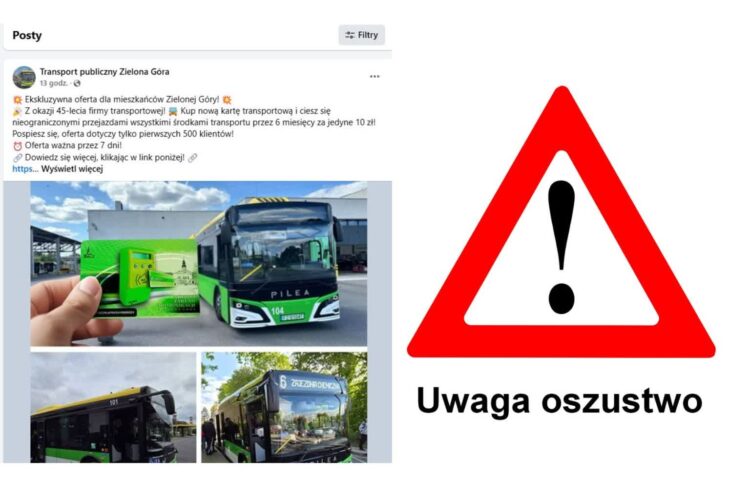Click the black exclamation mark inside the triangle
Viewport: 750px width, 500px height.
[561, 246]
